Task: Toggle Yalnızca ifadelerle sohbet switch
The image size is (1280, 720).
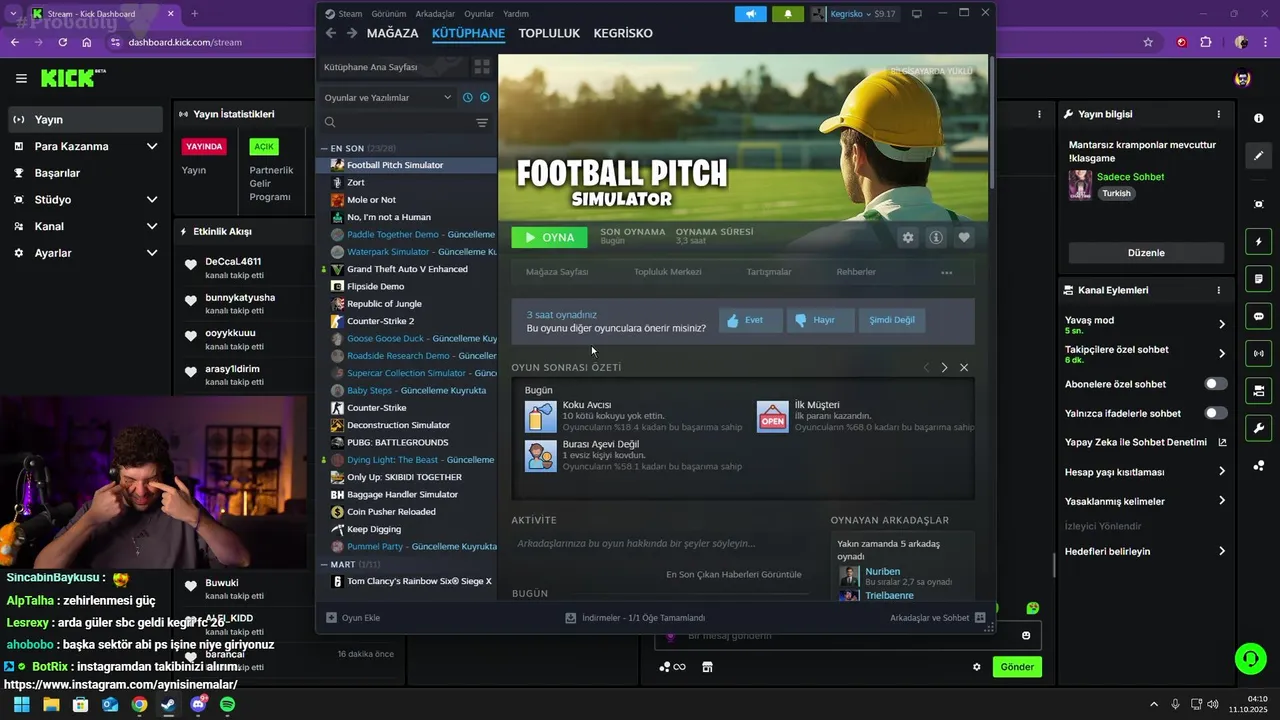Action: [x=1216, y=413]
